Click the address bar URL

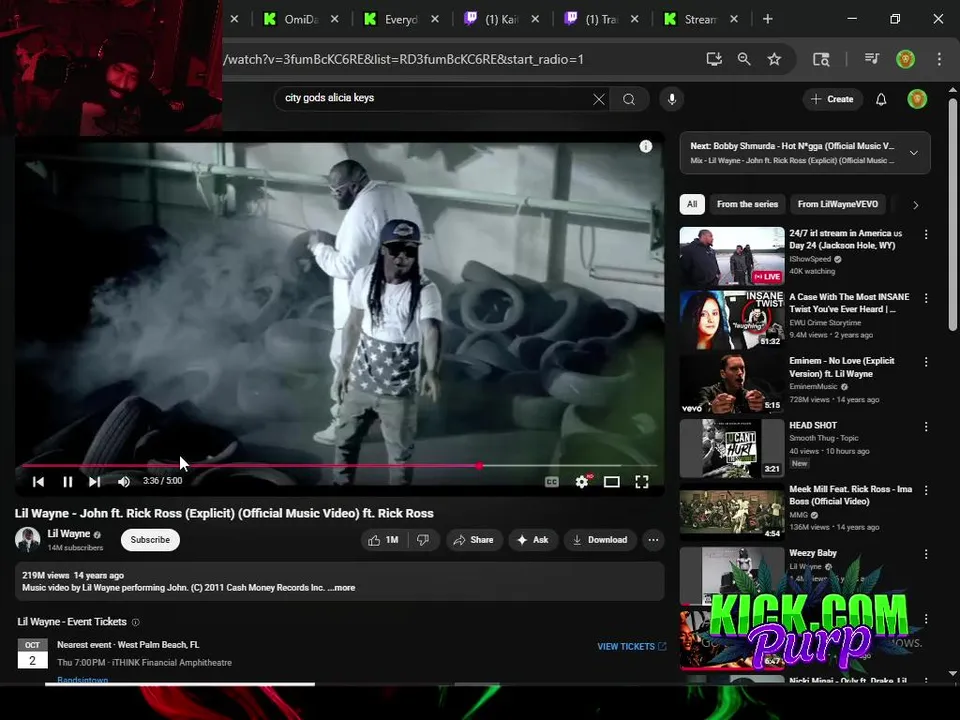click(404, 59)
